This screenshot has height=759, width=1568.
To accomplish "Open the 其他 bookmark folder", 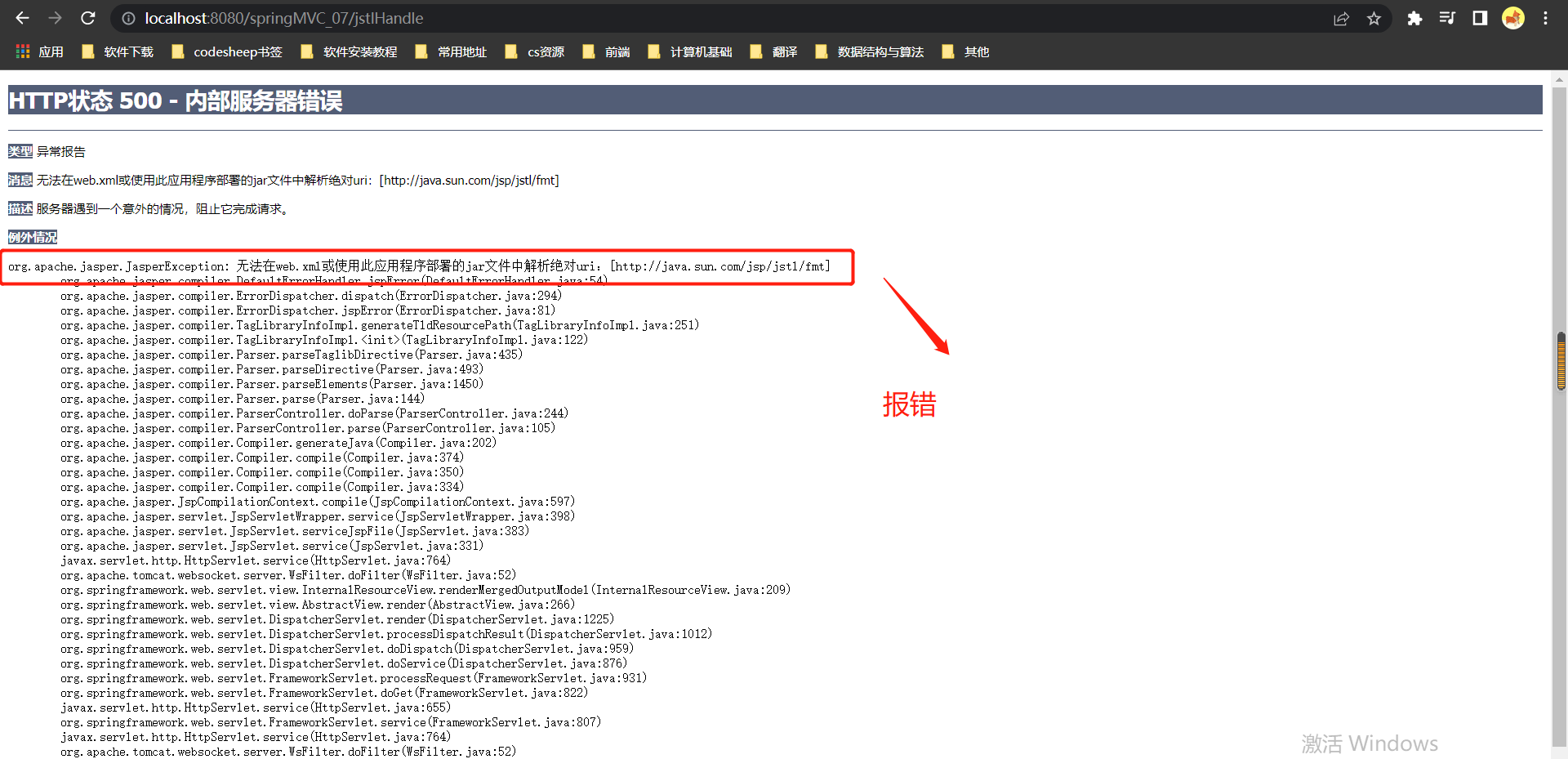I will (965, 51).
